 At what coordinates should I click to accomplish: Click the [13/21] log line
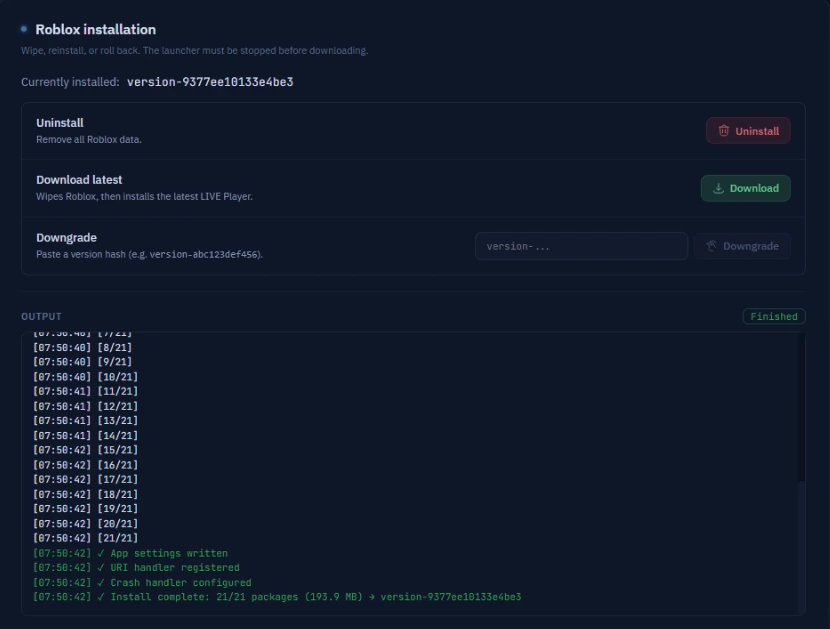point(85,420)
